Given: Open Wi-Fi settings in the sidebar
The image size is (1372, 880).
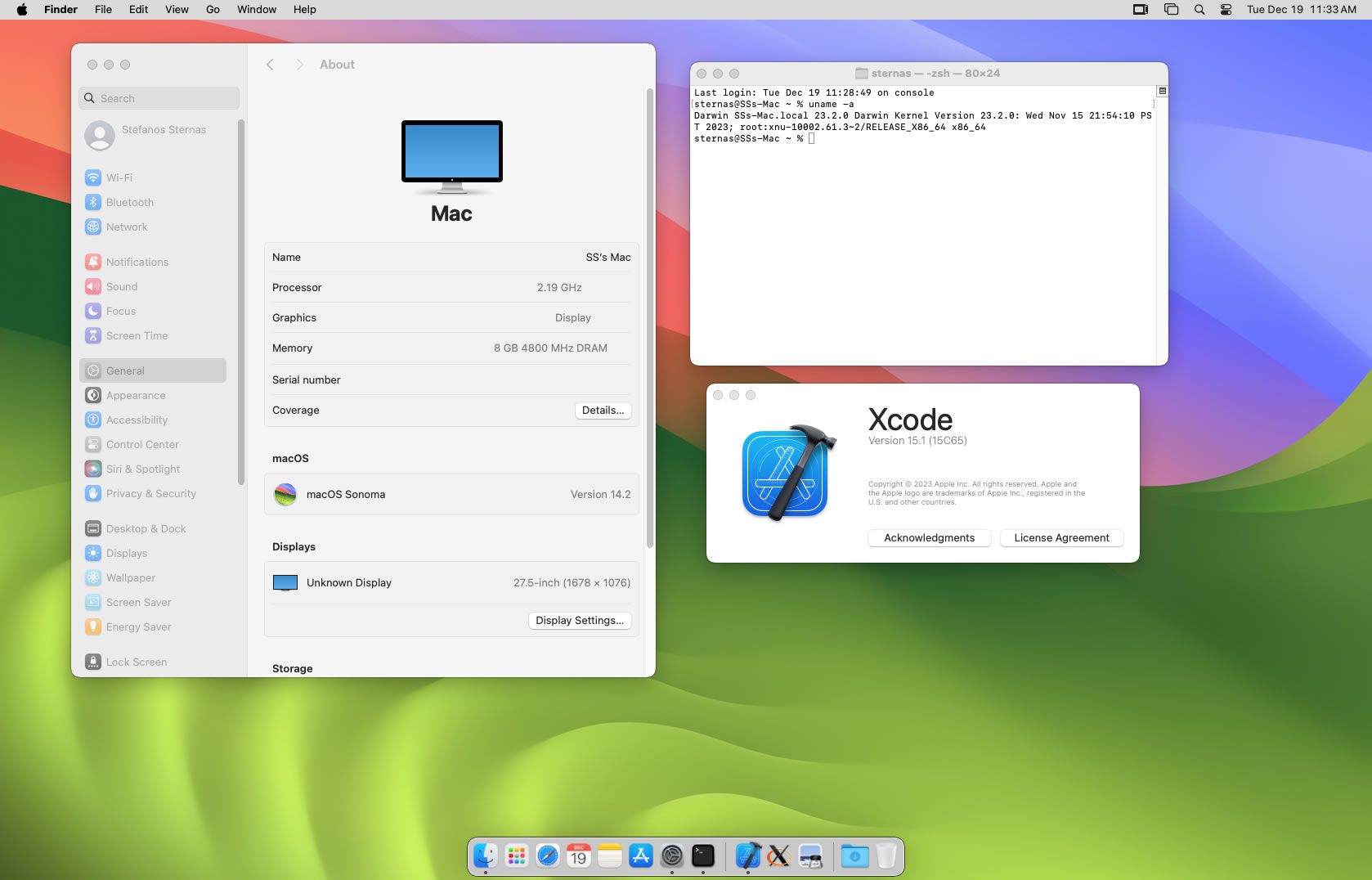Looking at the screenshot, I should 153,177.
